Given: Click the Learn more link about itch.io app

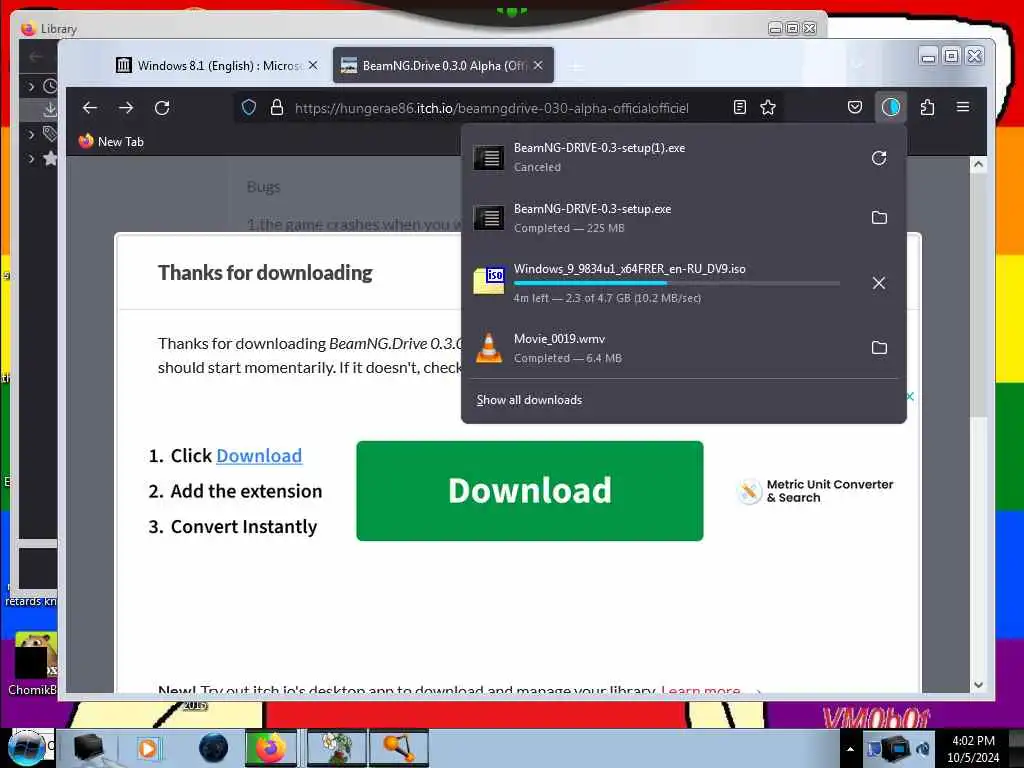Looking at the screenshot, I should point(701,689).
